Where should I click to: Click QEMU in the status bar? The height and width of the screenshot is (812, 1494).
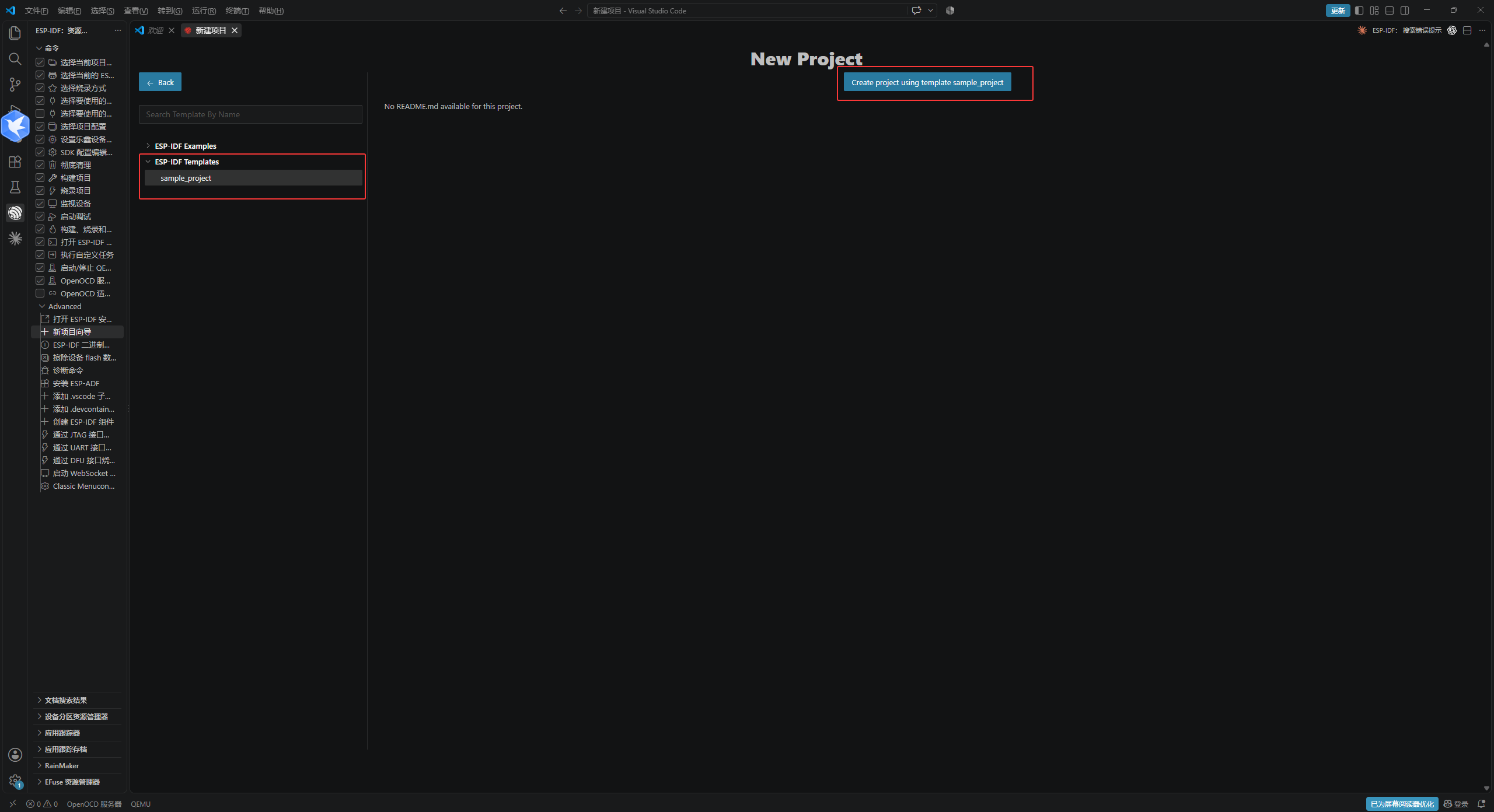[x=141, y=804]
